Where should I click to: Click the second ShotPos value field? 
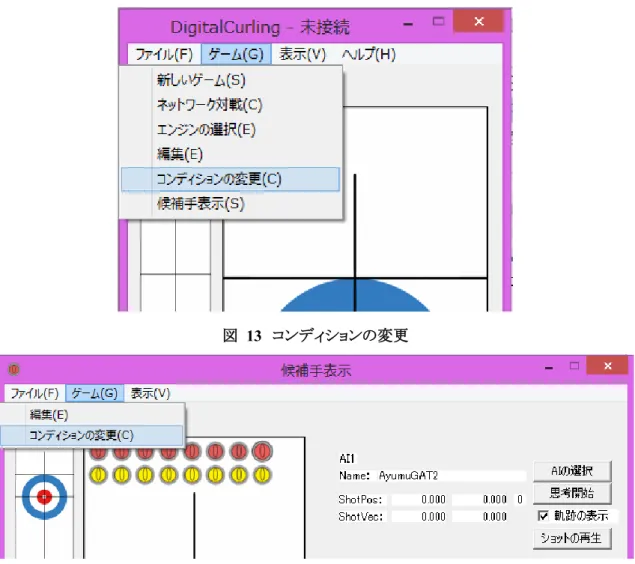[x=481, y=500]
